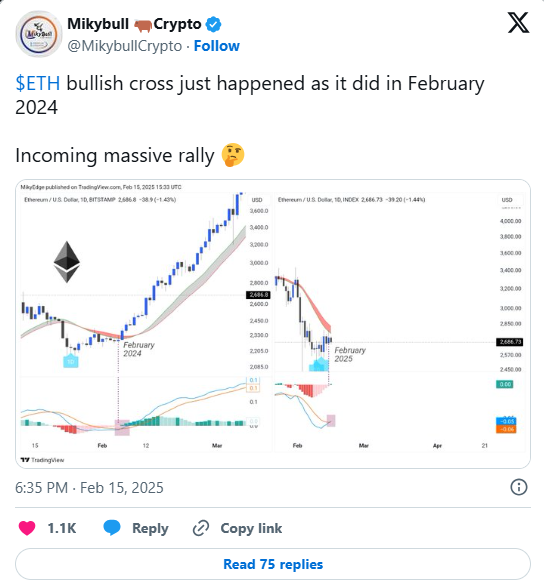Click the Read 75 replies button
Screen dimensions: 544x588
point(273,564)
